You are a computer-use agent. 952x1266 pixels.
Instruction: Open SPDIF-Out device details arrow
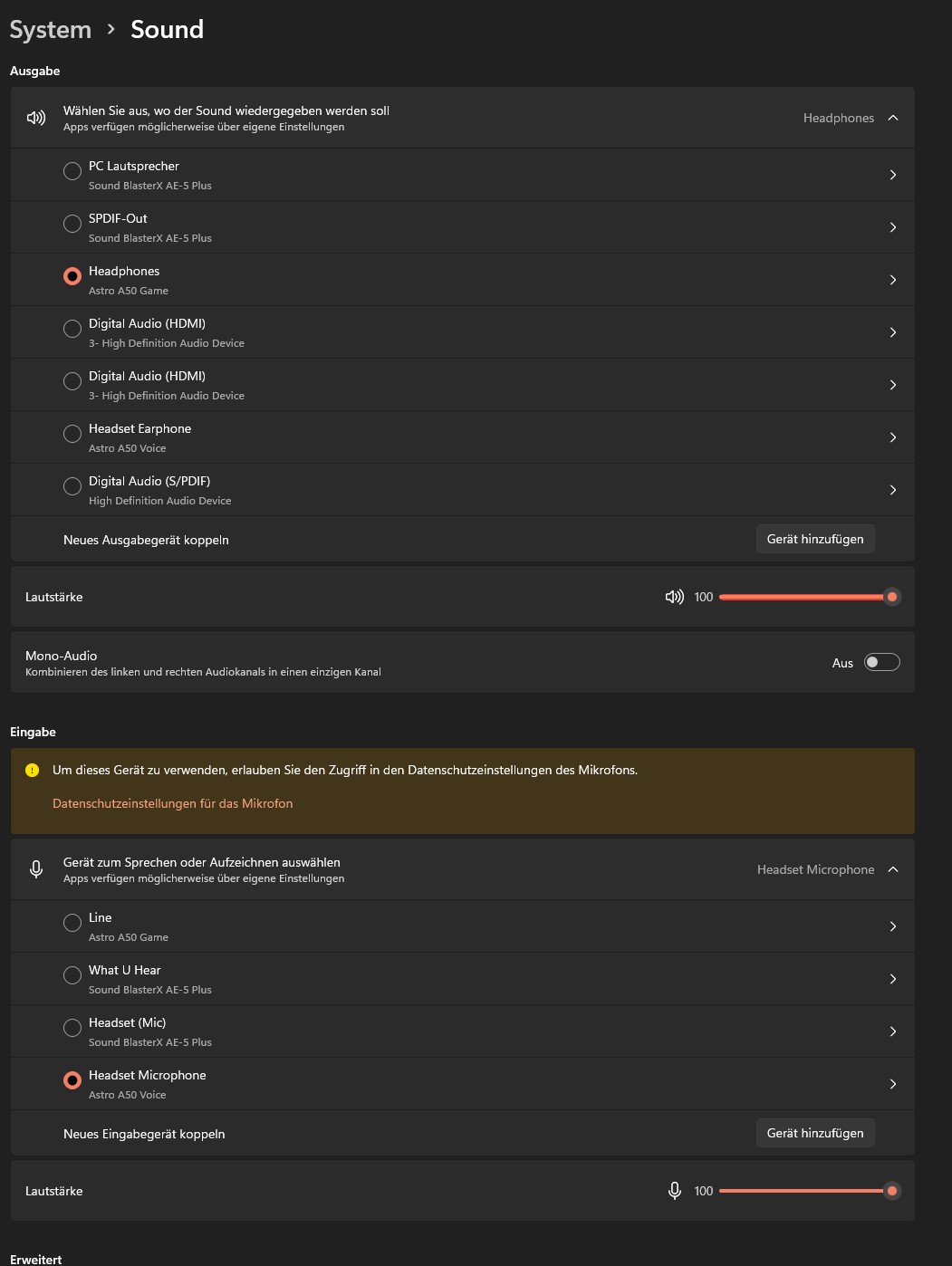(892, 227)
